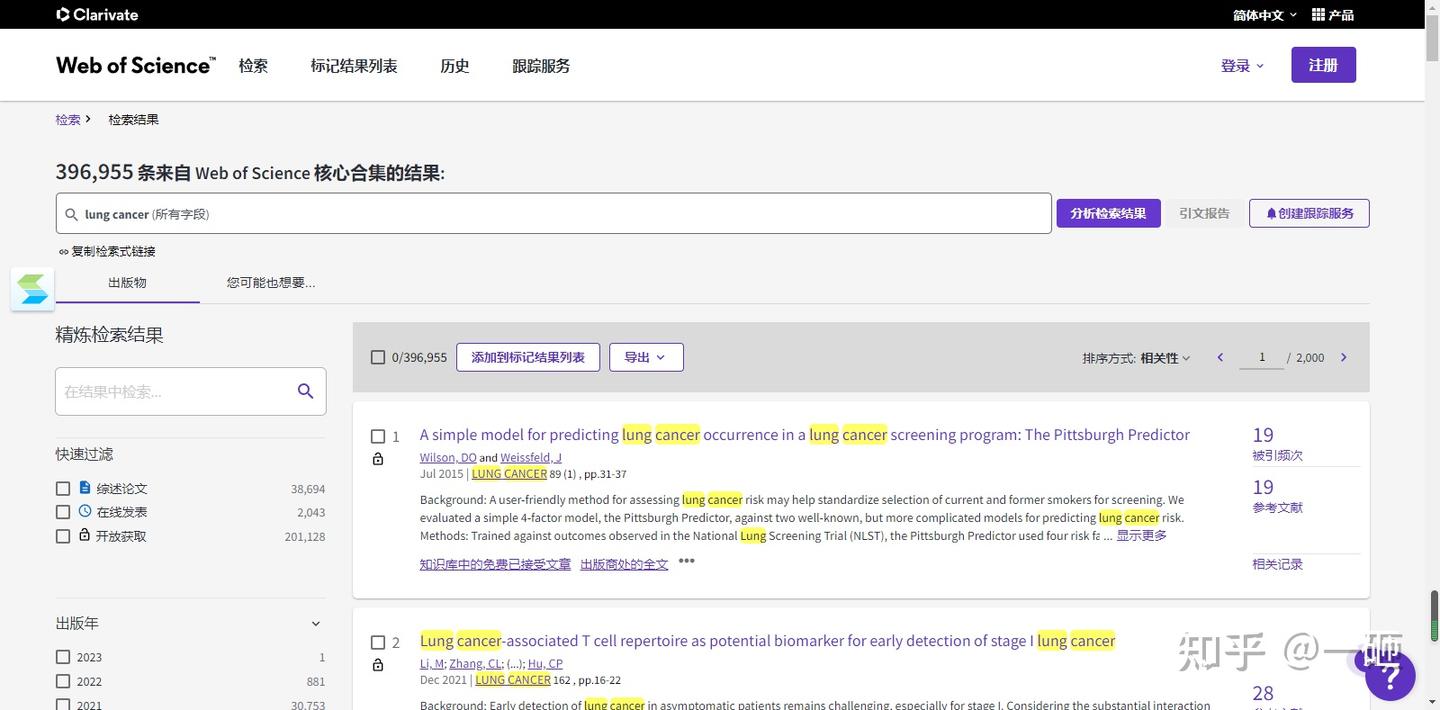Click the page number input field

tap(1261, 357)
